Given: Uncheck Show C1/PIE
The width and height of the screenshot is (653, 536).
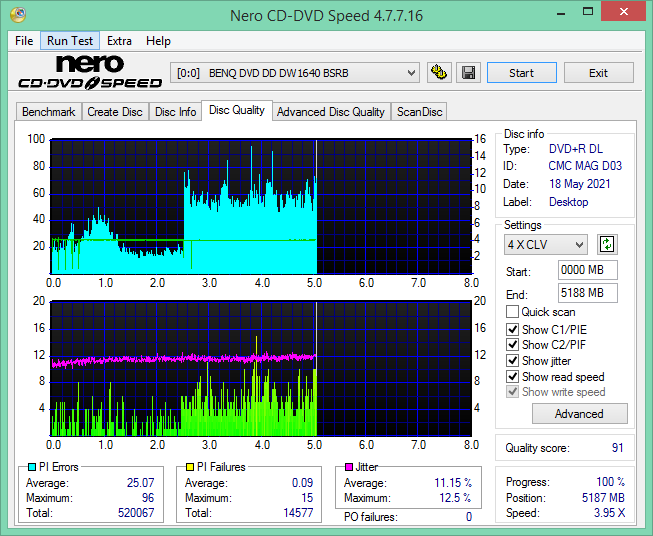Looking at the screenshot, I should pyautogui.click(x=512, y=329).
